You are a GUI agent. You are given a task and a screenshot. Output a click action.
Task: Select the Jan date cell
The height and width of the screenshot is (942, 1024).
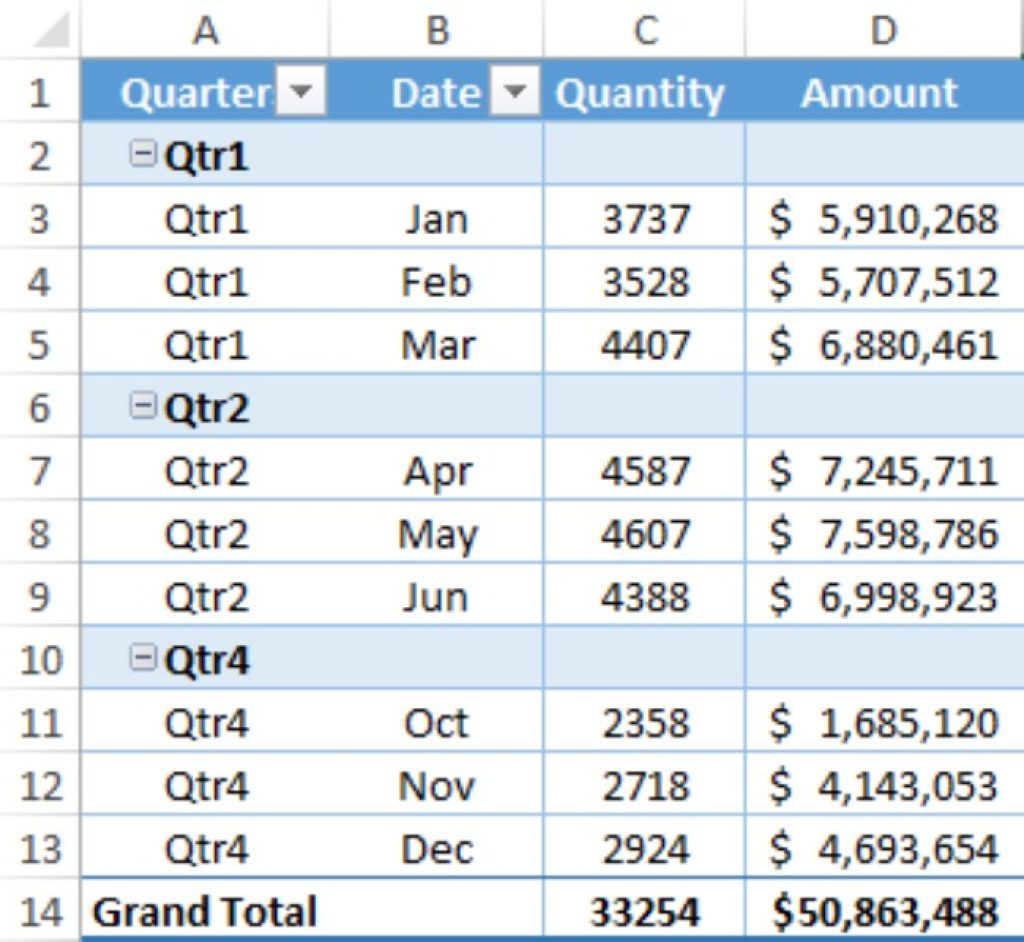[436, 219]
